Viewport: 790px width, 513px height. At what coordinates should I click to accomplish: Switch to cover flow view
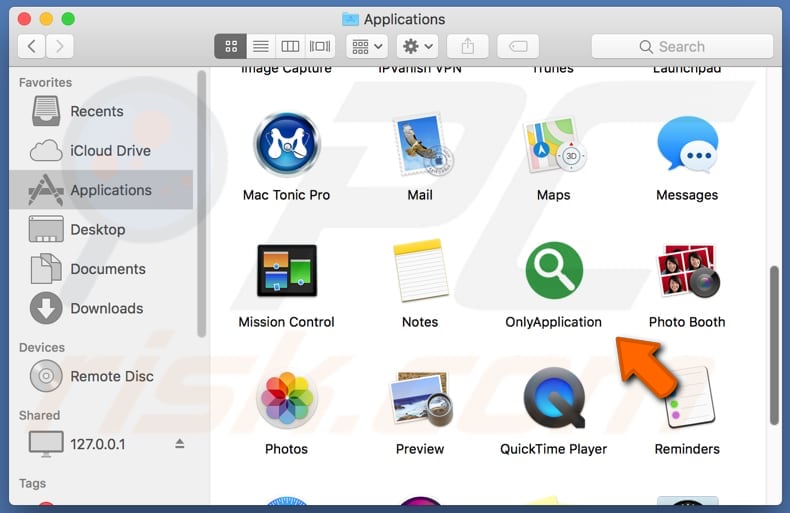pos(320,46)
